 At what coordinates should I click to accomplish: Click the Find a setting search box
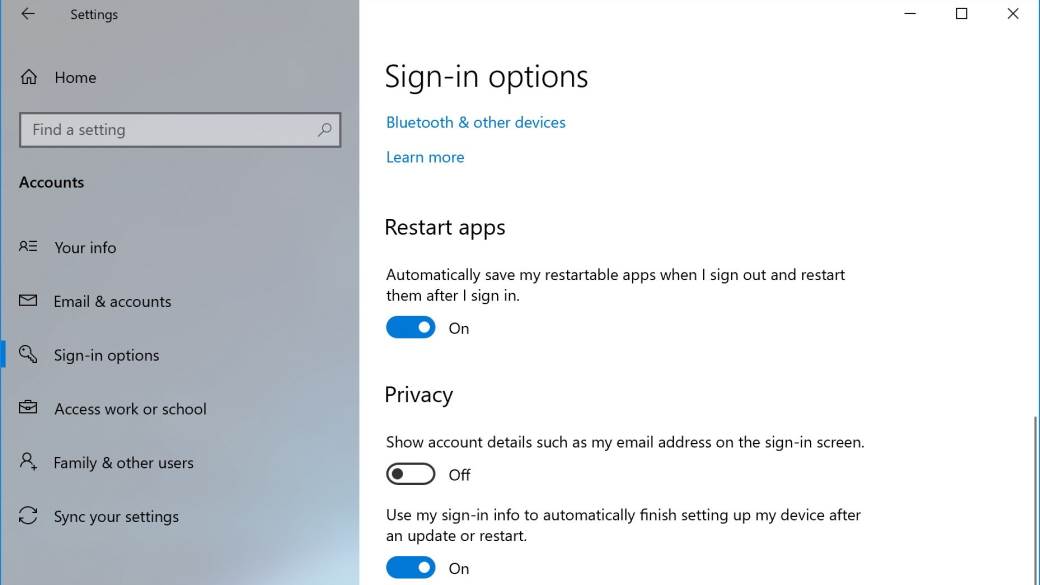click(x=170, y=130)
